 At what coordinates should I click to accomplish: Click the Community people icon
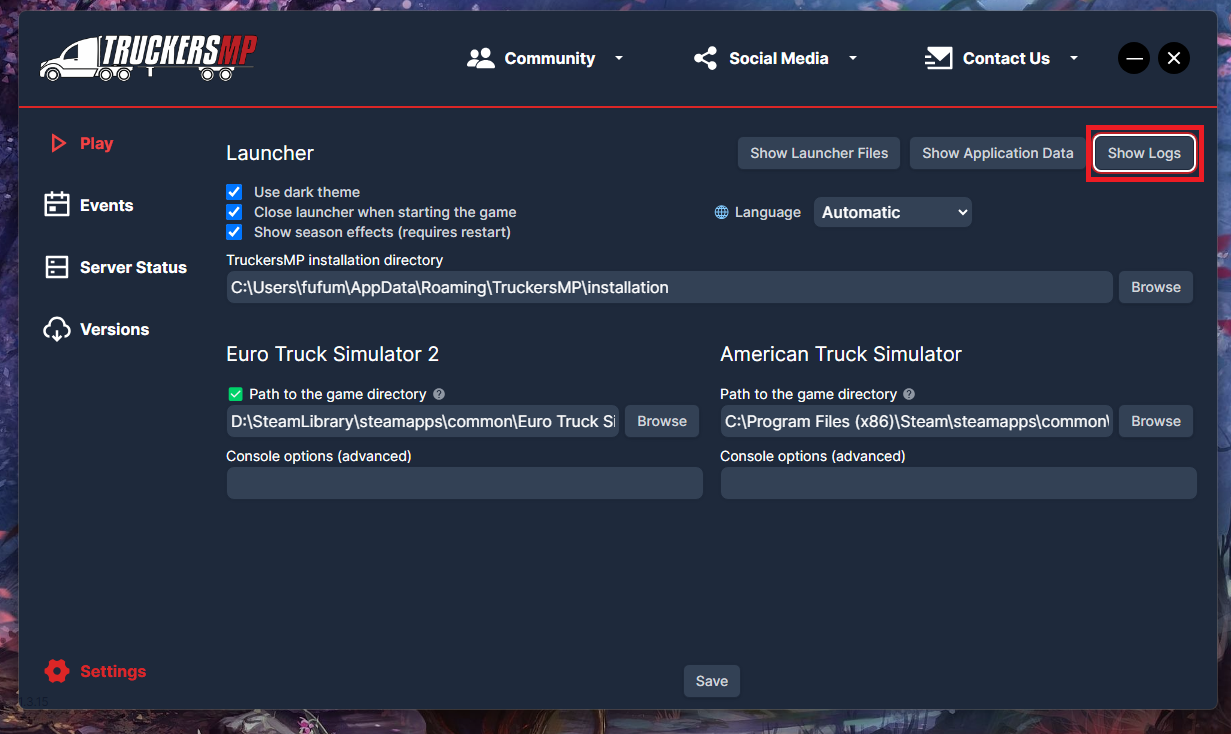[x=481, y=58]
